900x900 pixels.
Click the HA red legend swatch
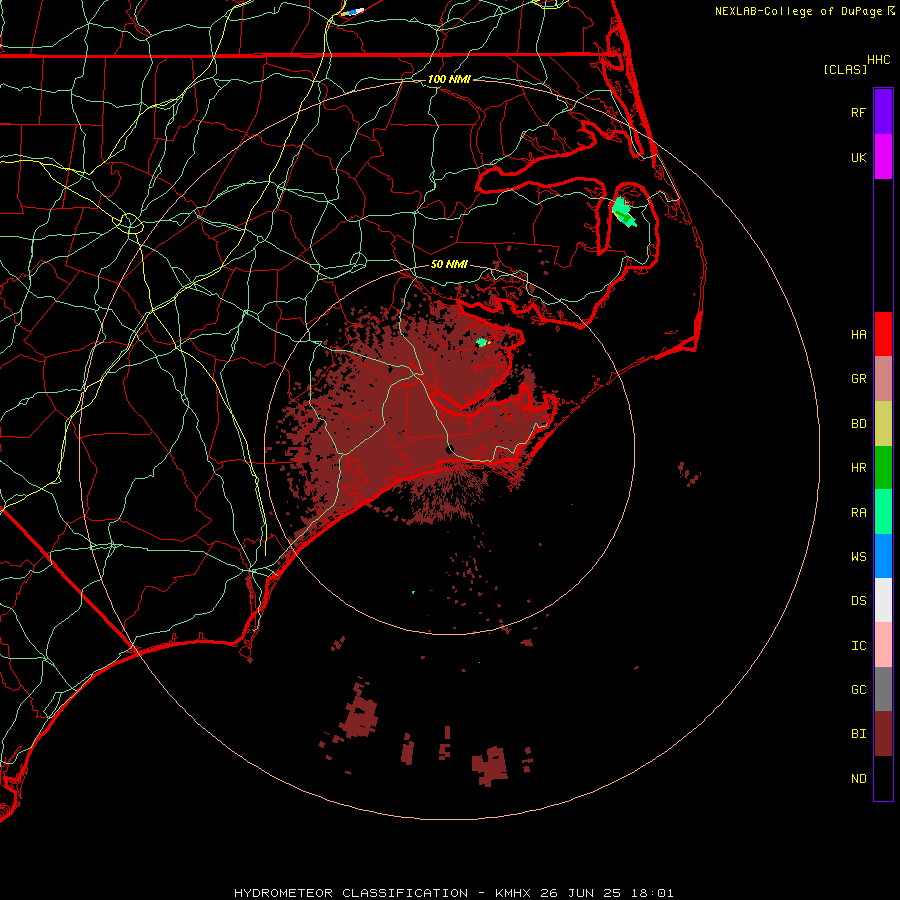click(883, 334)
